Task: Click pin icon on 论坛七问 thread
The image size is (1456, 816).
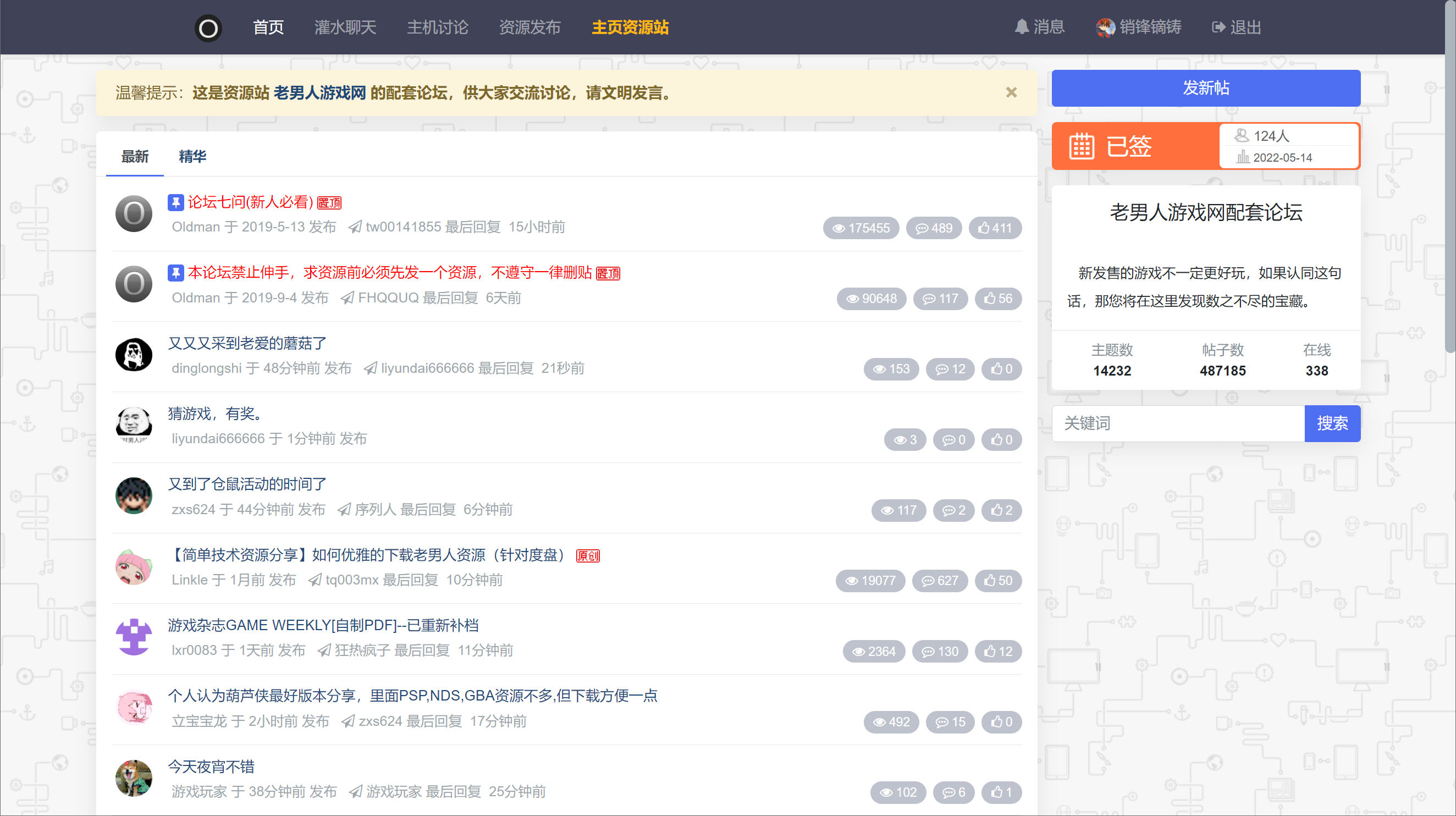Action: point(176,202)
